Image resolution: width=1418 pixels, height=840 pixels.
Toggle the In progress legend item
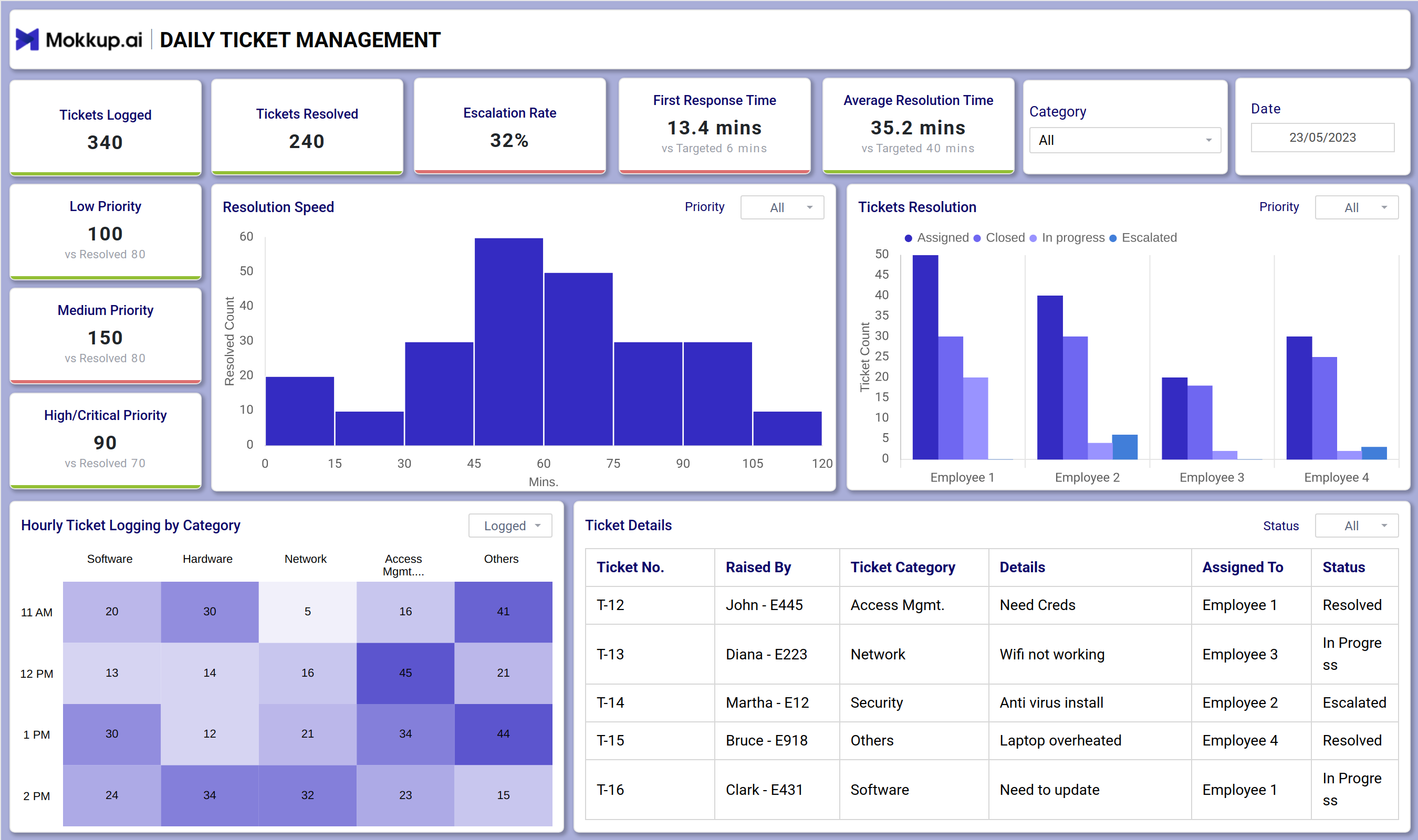1067,238
